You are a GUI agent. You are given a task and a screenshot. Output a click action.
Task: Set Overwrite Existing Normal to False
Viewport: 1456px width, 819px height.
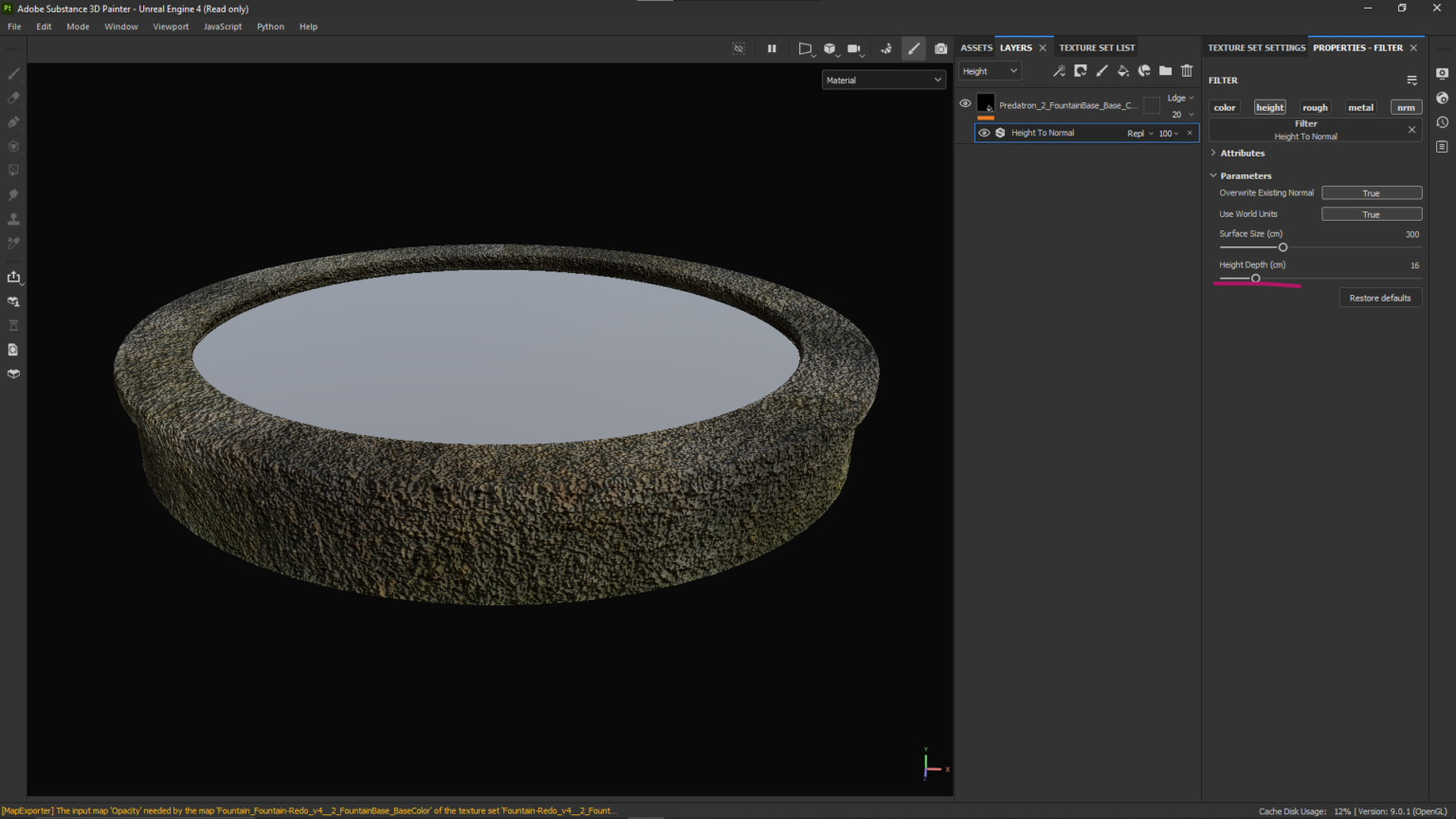click(x=1371, y=192)
